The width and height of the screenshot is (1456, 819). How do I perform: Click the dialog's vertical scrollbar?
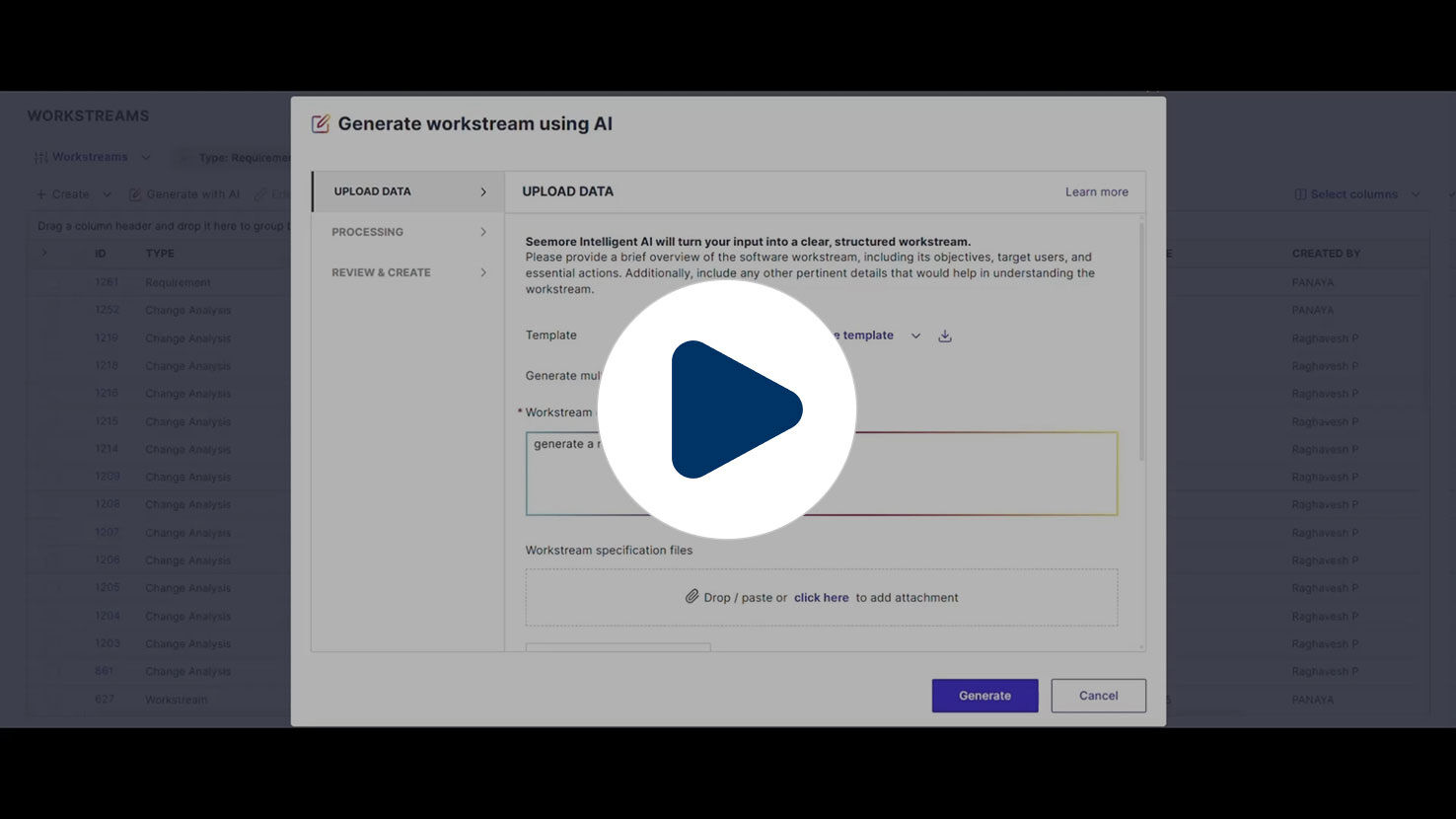tap(1142, 340)
